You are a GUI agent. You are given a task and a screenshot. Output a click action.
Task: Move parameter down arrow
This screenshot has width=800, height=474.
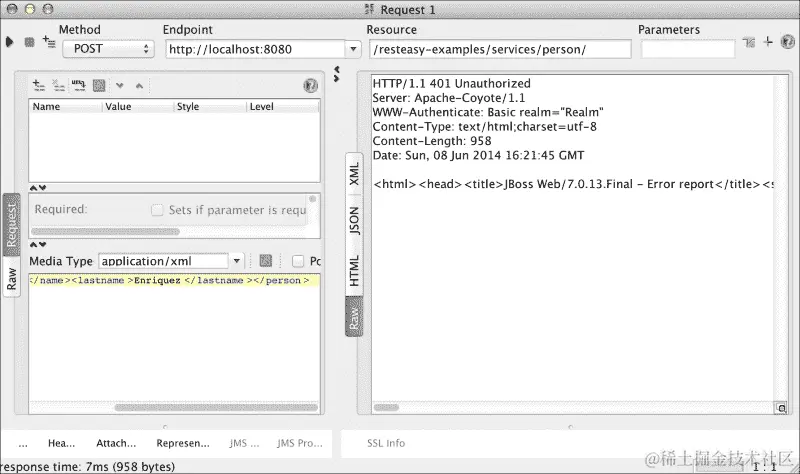[119, 85]
